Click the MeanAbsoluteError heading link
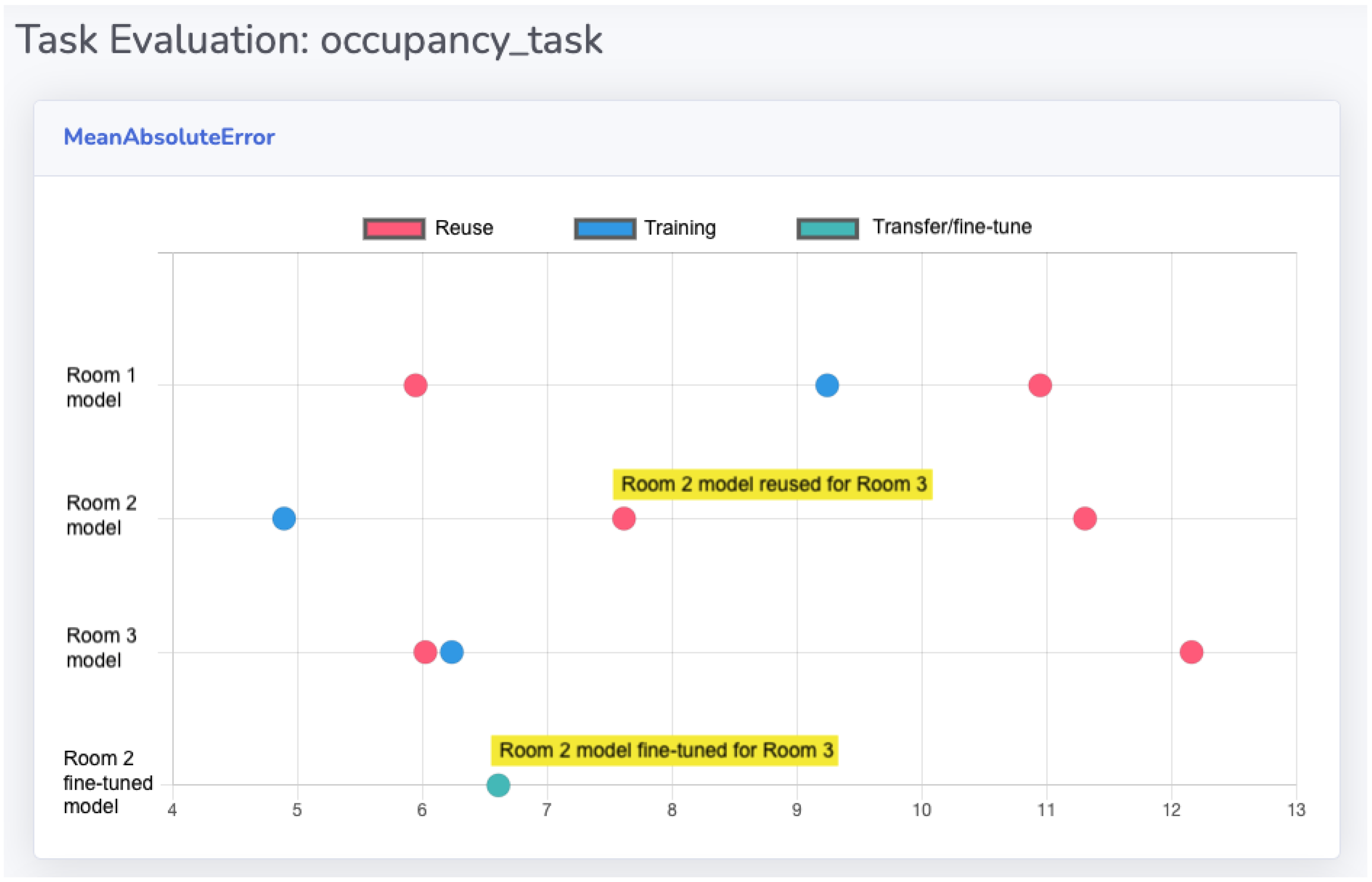This screenshot has width=1372, height=882. tap(169, 137)
